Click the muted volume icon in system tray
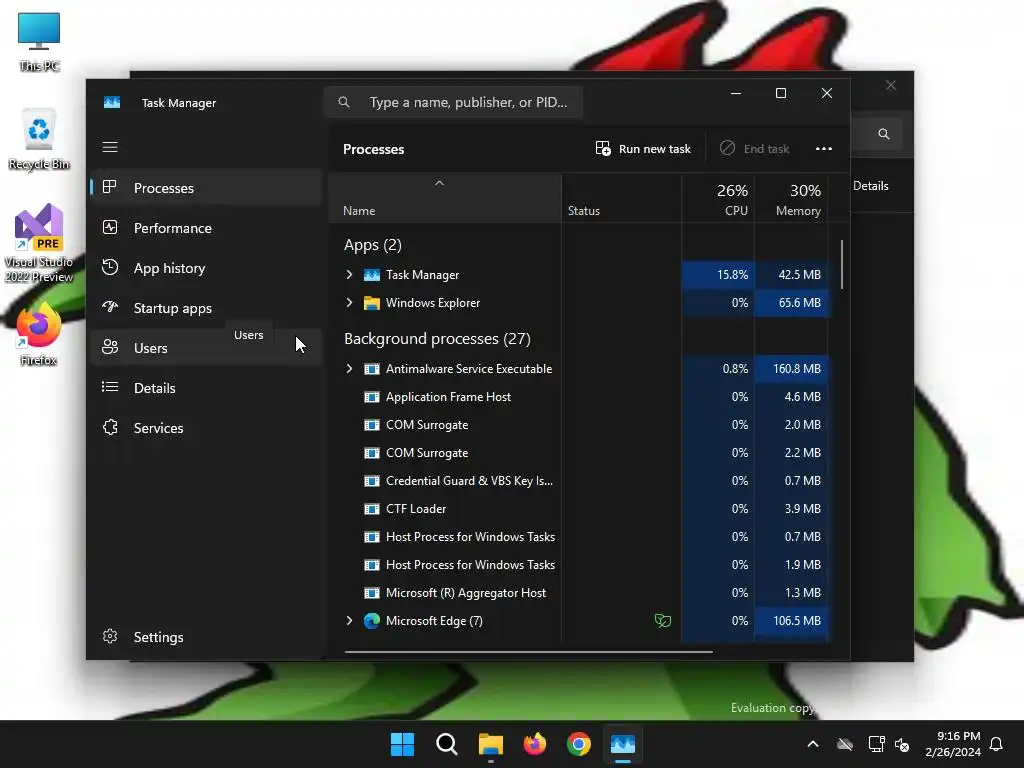The width and height of the screenshot is (1024, 768). [902, 744]
